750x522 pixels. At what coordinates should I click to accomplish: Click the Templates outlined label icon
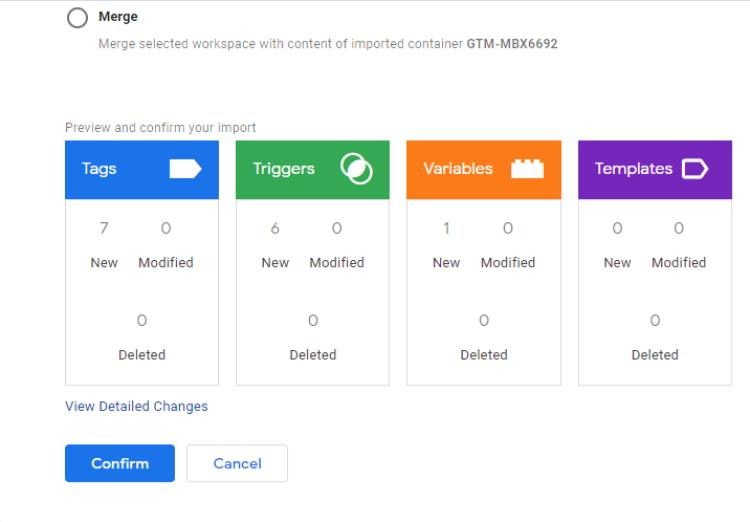coord(695,169)
